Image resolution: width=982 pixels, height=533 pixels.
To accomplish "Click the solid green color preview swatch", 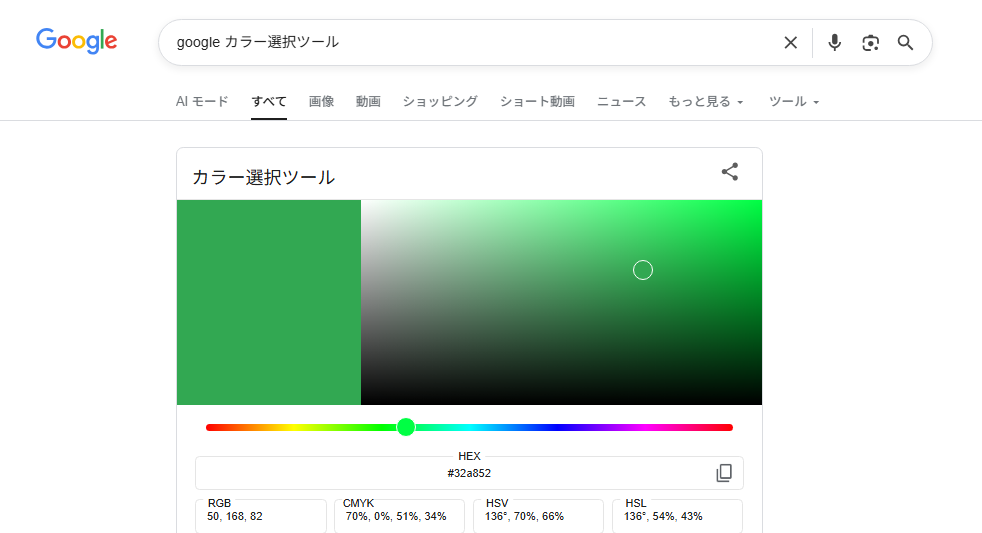I will click(268, 302).
